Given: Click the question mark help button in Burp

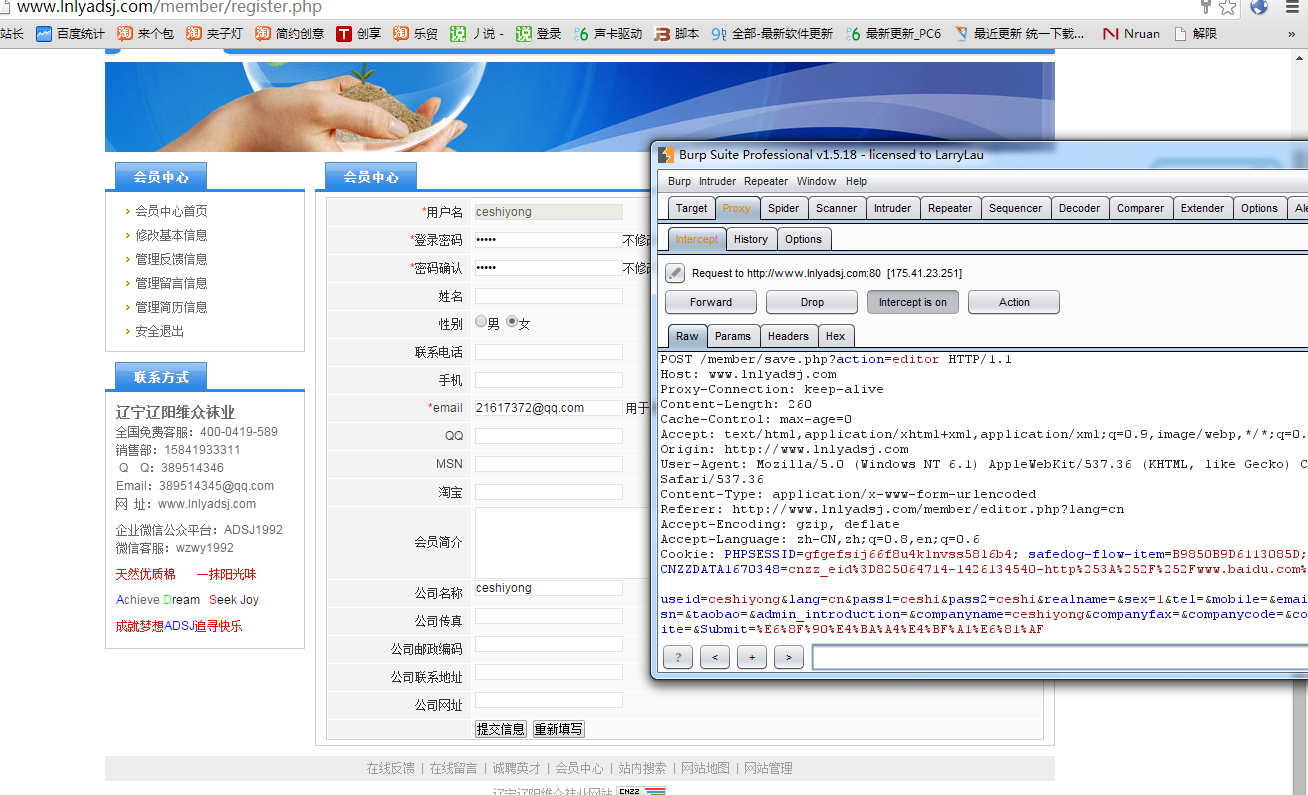Looking at the screenshot, I should [677, 657].
